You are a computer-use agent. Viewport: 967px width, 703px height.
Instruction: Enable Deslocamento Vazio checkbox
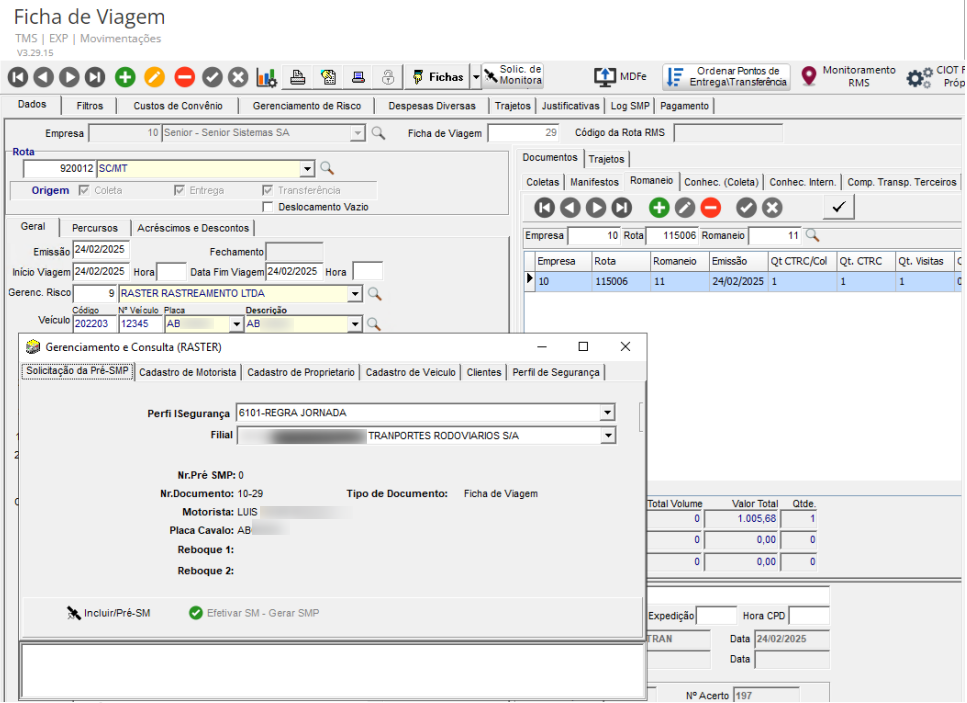coord(268,207)
